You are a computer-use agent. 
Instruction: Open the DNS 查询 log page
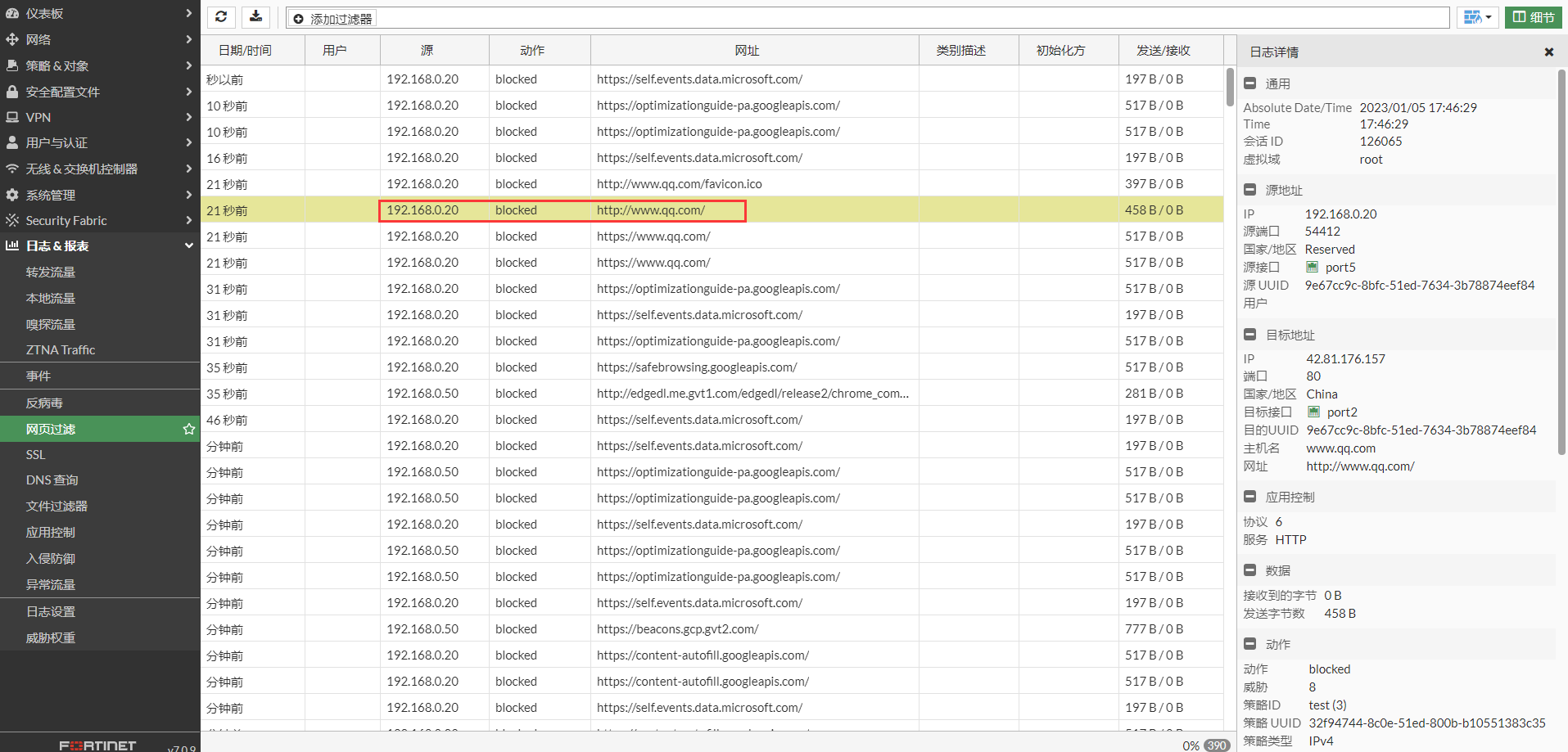(52, 480)
